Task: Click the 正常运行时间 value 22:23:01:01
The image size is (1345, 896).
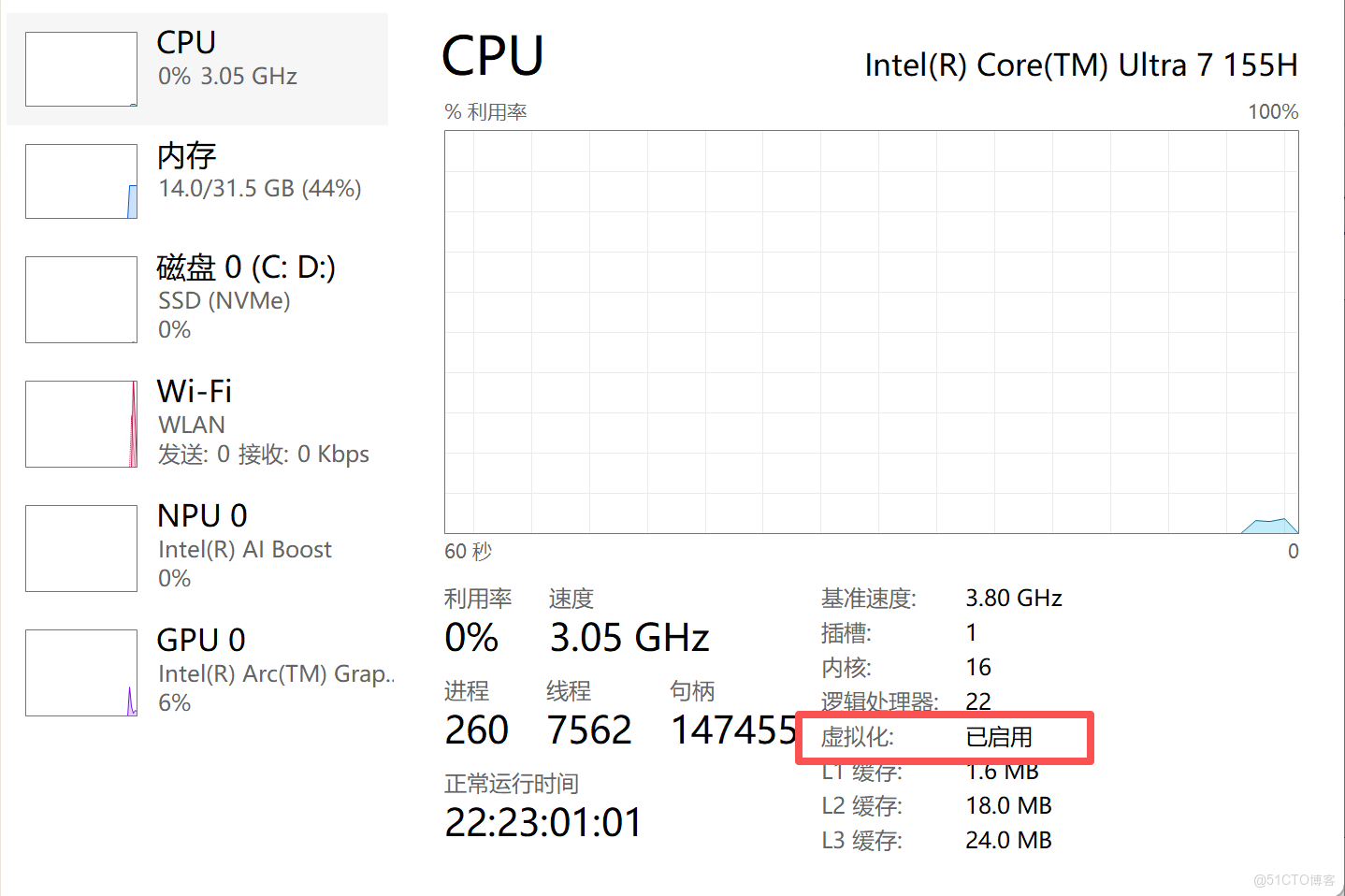Action: tap(543, 823)
